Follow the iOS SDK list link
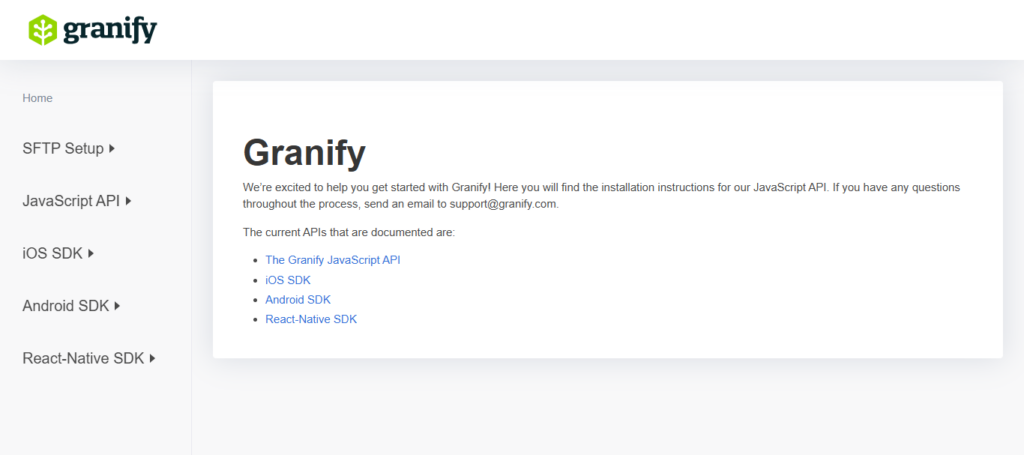 pyautogui.click(x=288, y=280)
